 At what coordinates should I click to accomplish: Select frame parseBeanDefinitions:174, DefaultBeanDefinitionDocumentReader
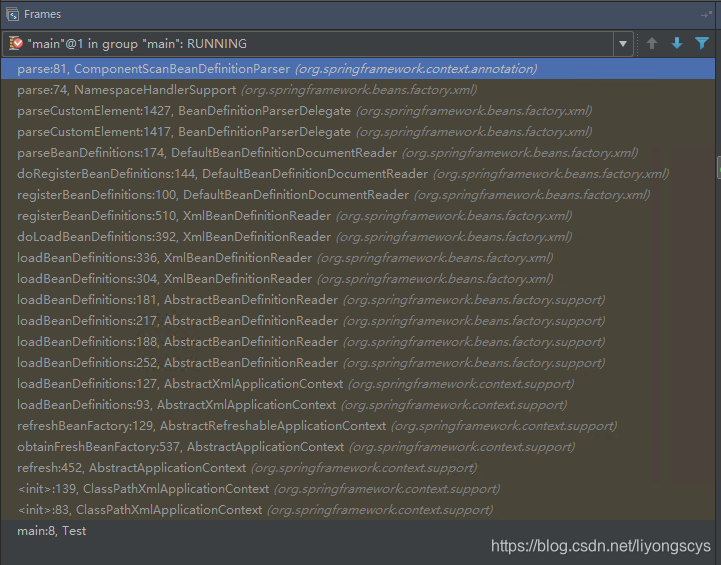pos(358,153)
